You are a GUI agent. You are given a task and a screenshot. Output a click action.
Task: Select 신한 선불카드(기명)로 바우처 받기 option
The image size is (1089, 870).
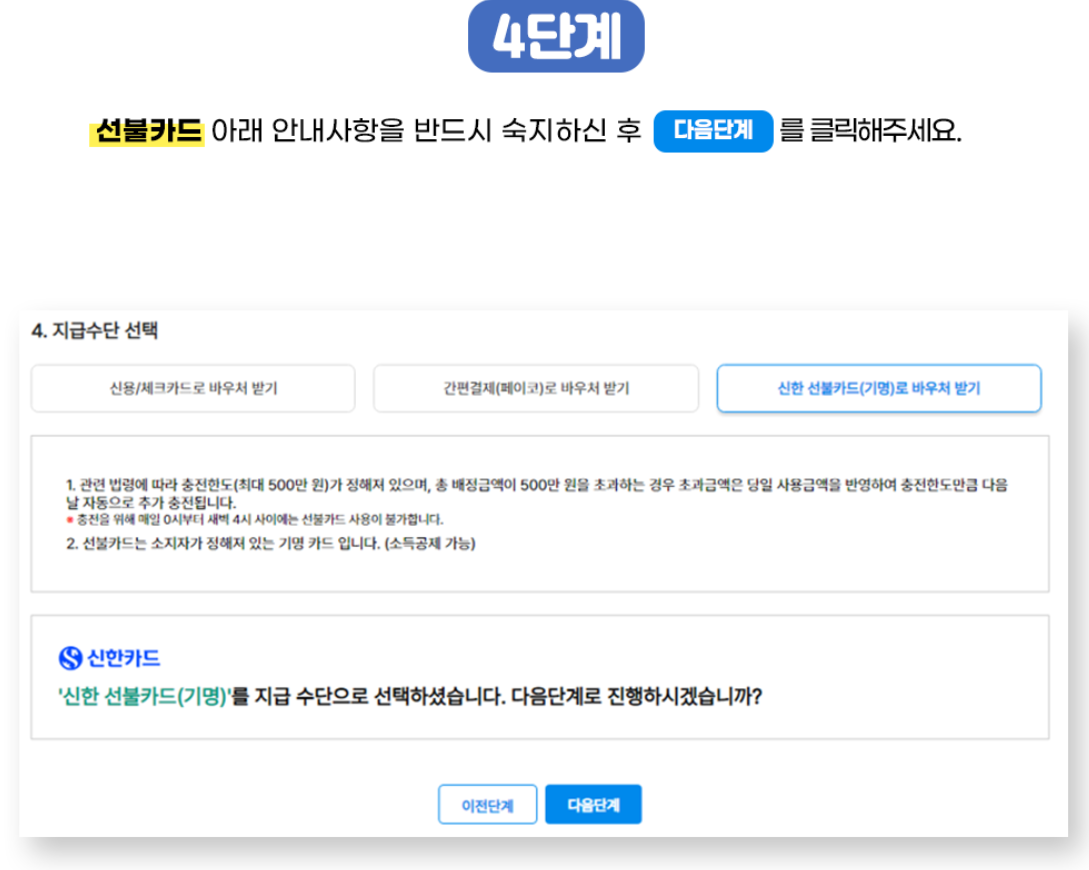[x=879, y=388]
